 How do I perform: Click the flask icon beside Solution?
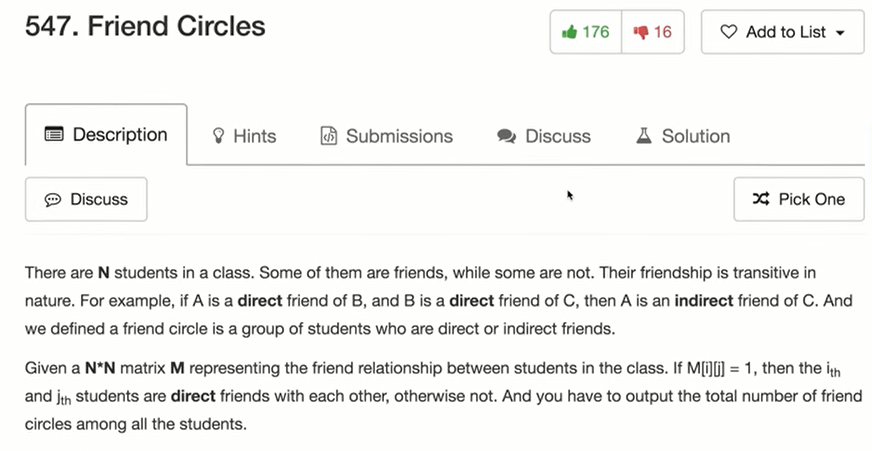(x=644, y=136)
